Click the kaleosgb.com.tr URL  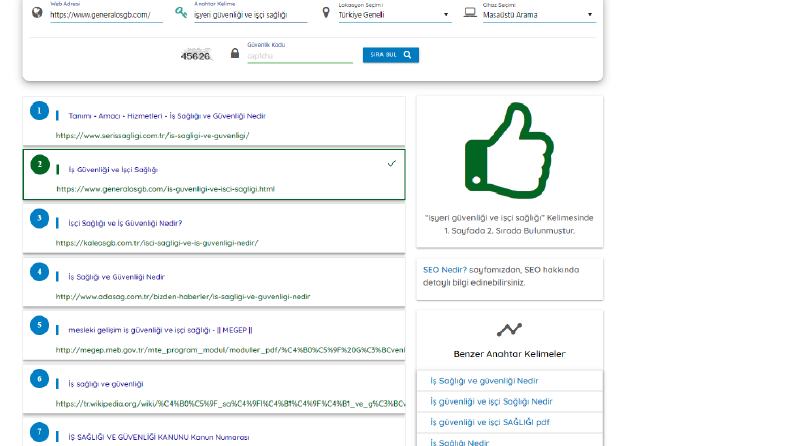pyautogui.click(x=157, y=243)
